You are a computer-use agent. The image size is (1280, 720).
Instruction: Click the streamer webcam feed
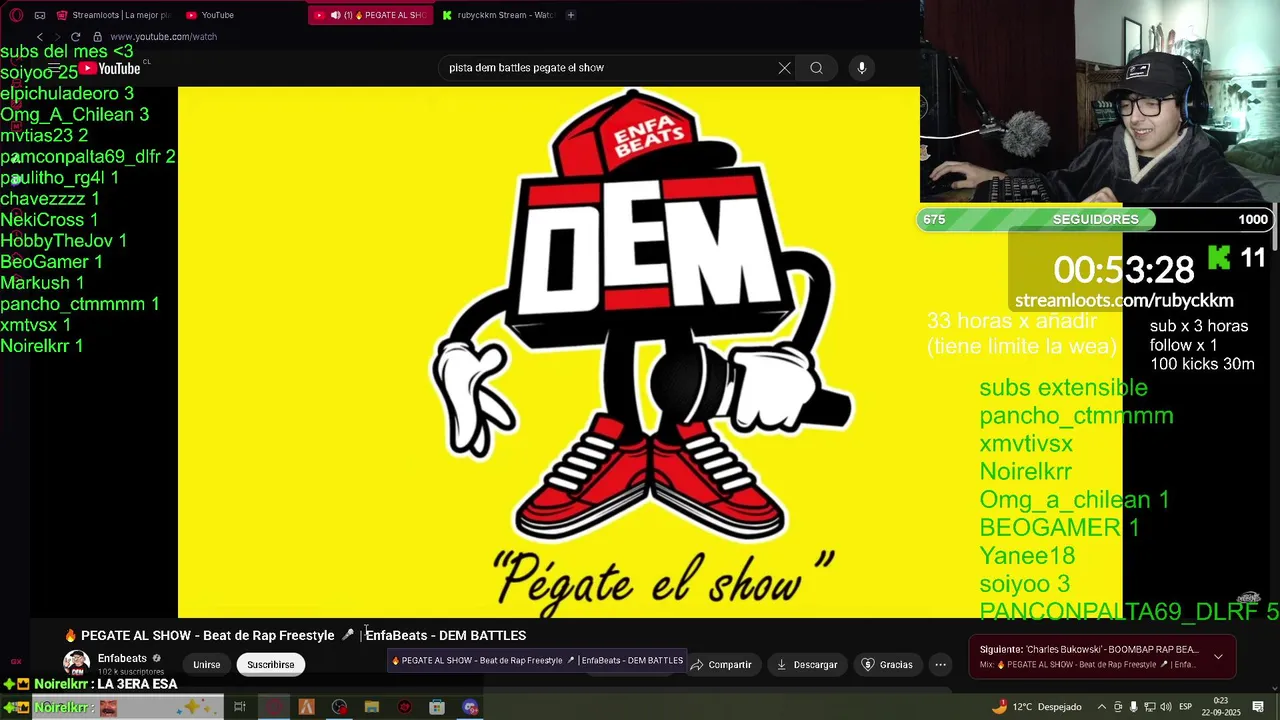[x=1100, y=102]
